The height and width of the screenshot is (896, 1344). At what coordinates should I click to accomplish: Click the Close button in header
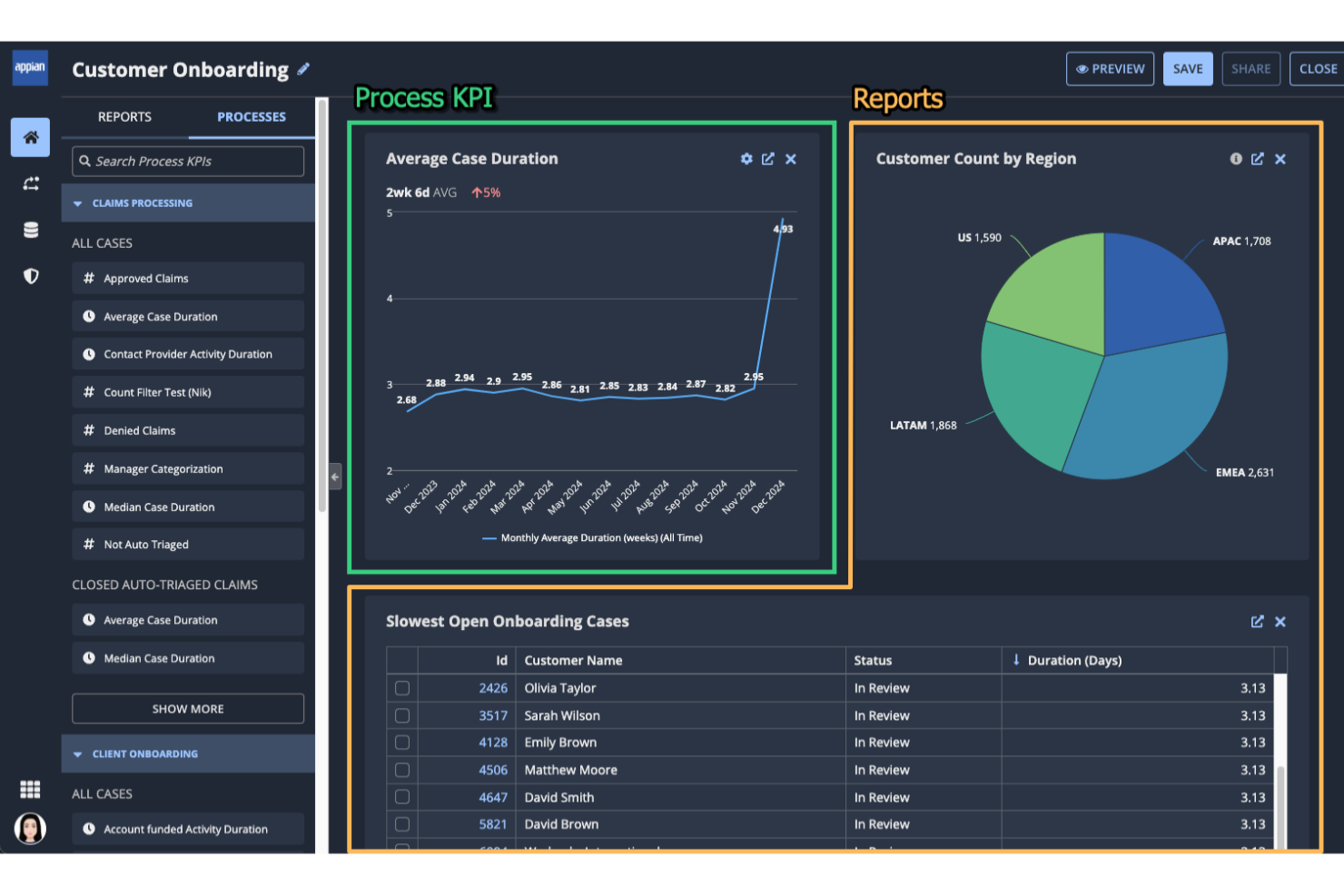tap(1317, 69)
